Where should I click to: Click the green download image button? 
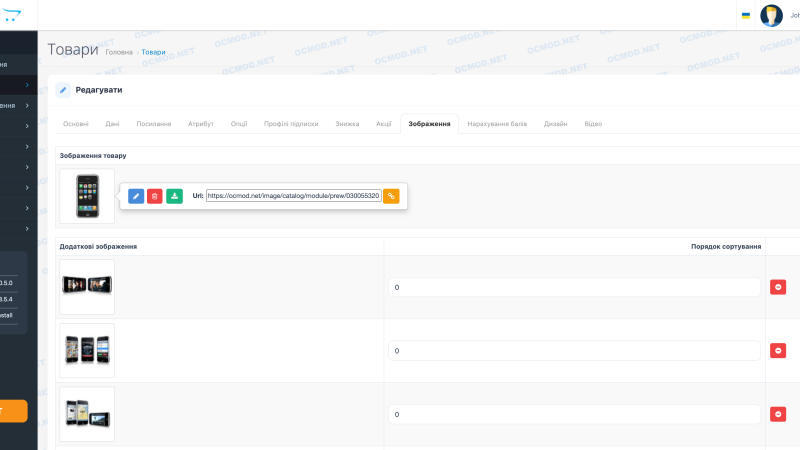click(x=174, y=196)
